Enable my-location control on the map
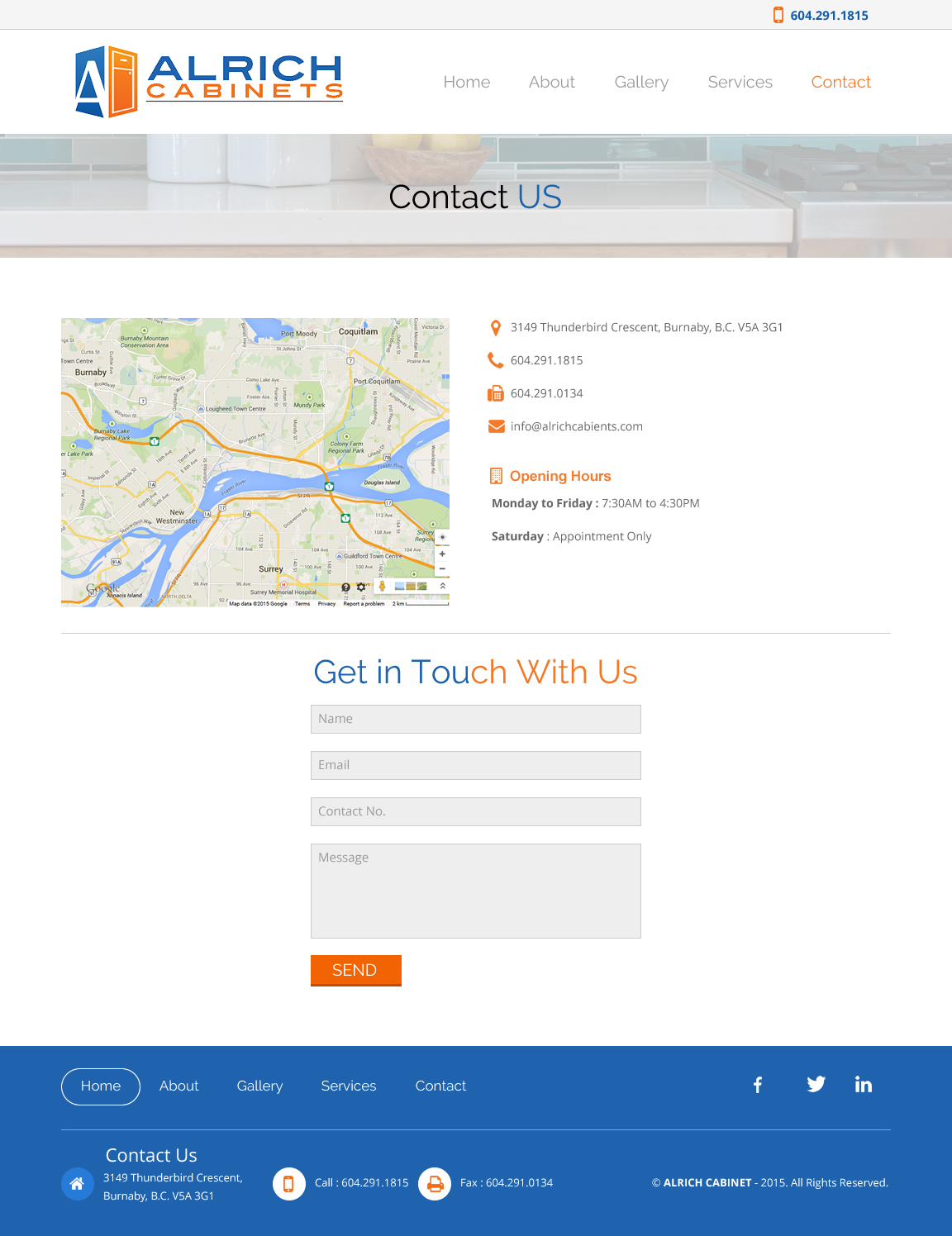952x1236 pixels. tap(443, 537)
